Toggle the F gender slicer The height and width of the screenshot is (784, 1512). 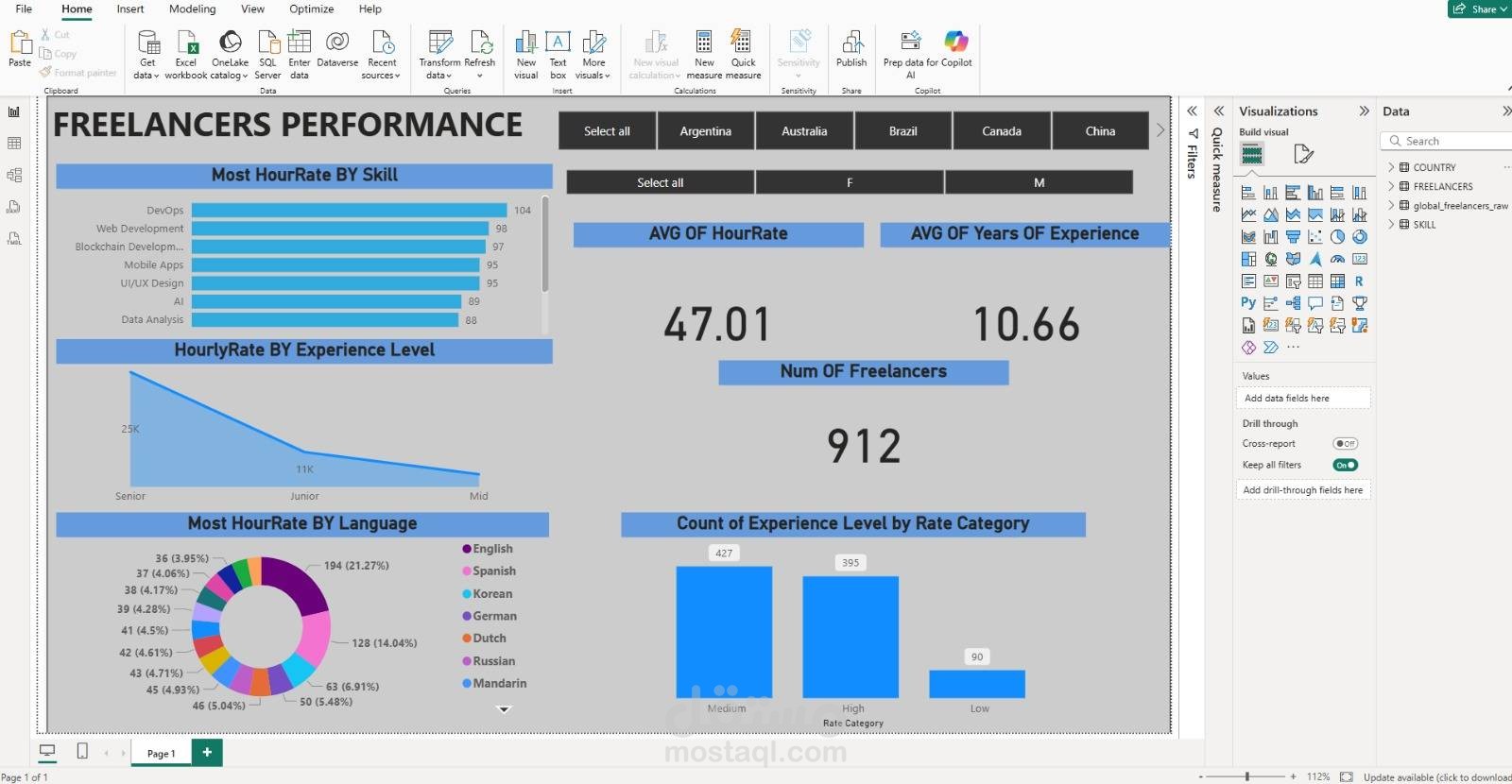point(850,182)
